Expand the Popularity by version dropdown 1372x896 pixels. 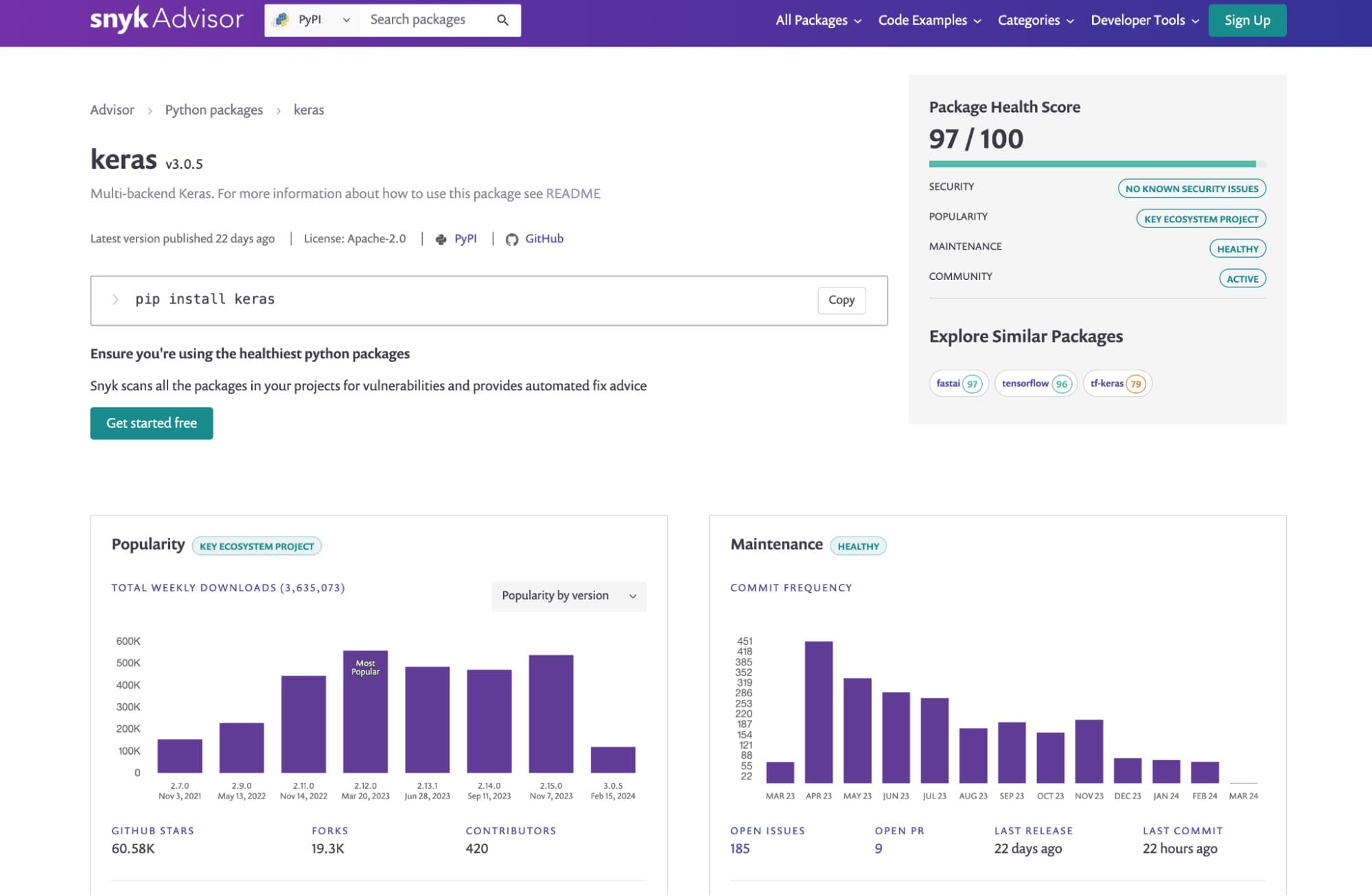click(568, 596)
